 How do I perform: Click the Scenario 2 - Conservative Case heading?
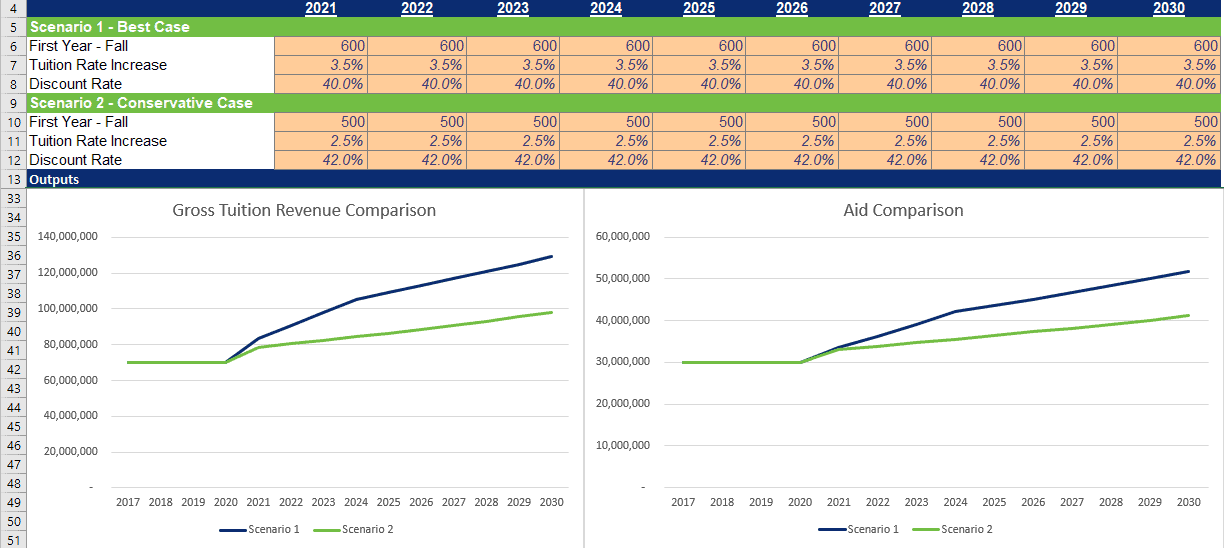[x=141, y=103]
